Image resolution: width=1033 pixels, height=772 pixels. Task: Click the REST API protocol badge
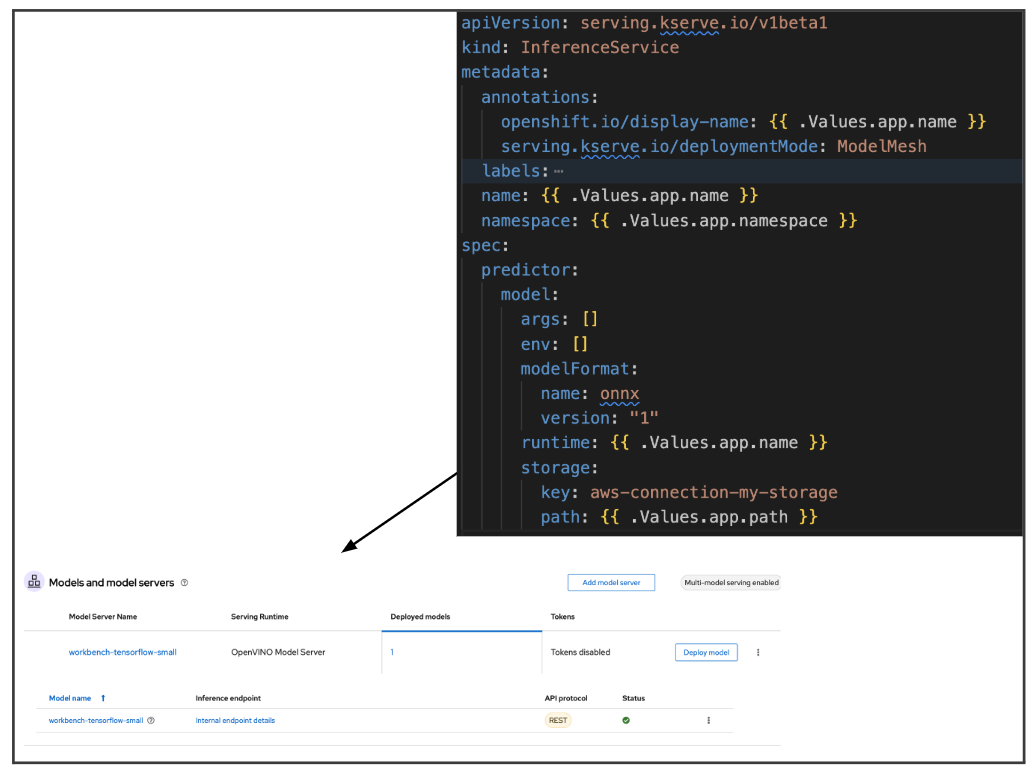(558, 720)
